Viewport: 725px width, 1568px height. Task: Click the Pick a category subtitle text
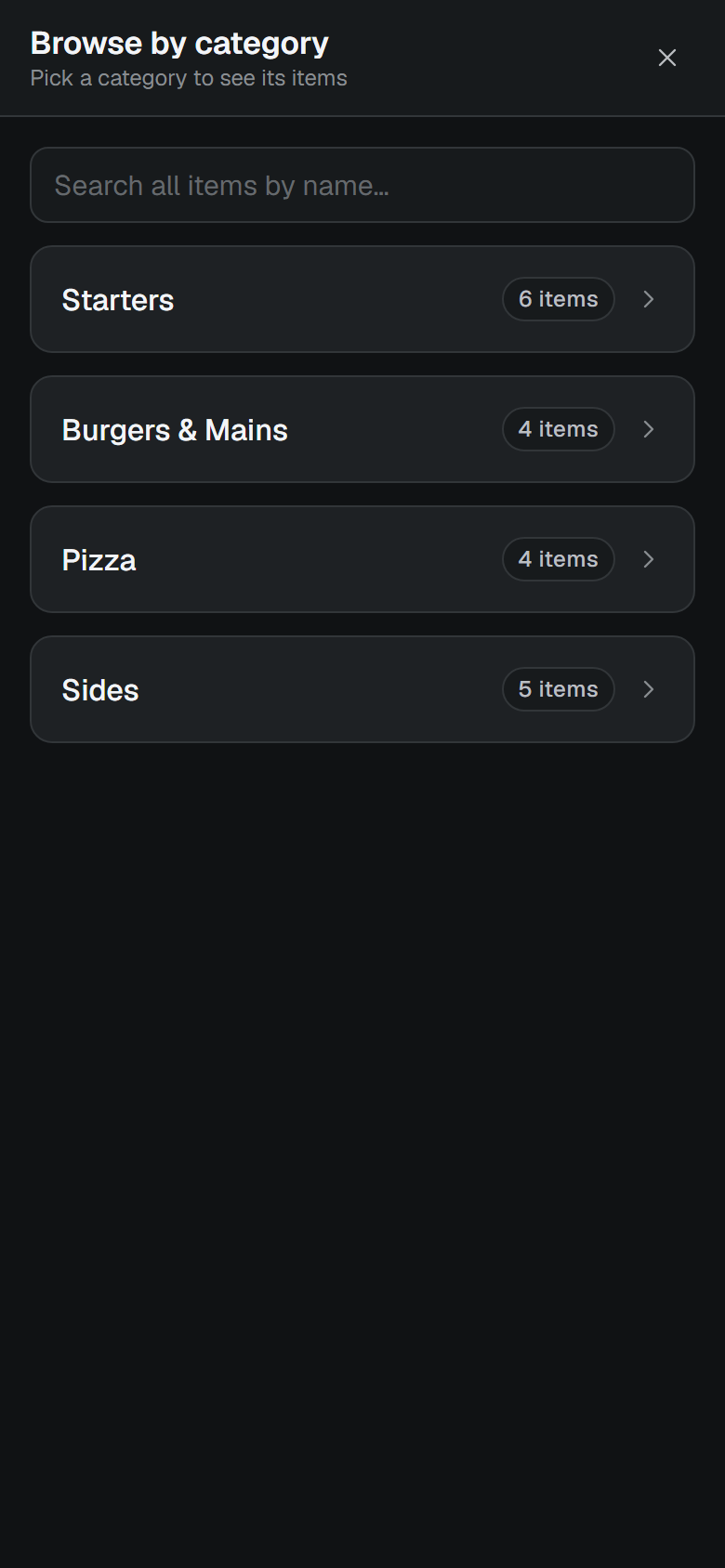click(189, 78)
